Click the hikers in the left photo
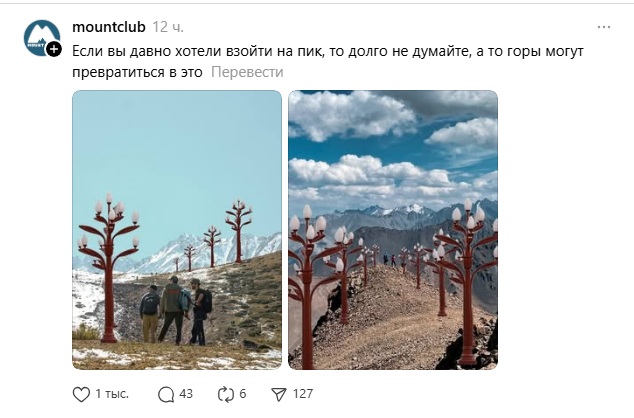 176,310
